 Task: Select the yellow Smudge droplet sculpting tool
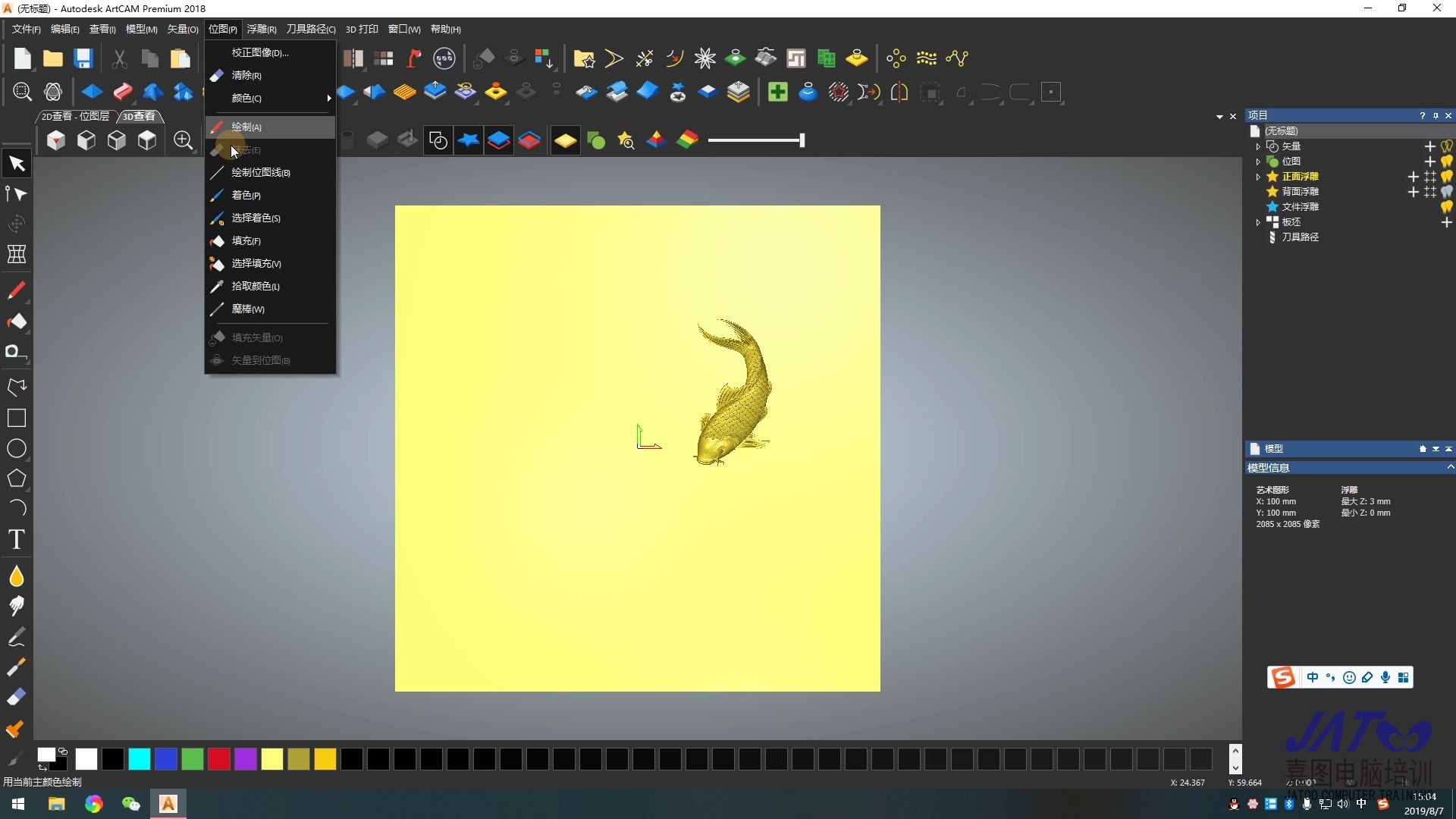pos(17,576)
